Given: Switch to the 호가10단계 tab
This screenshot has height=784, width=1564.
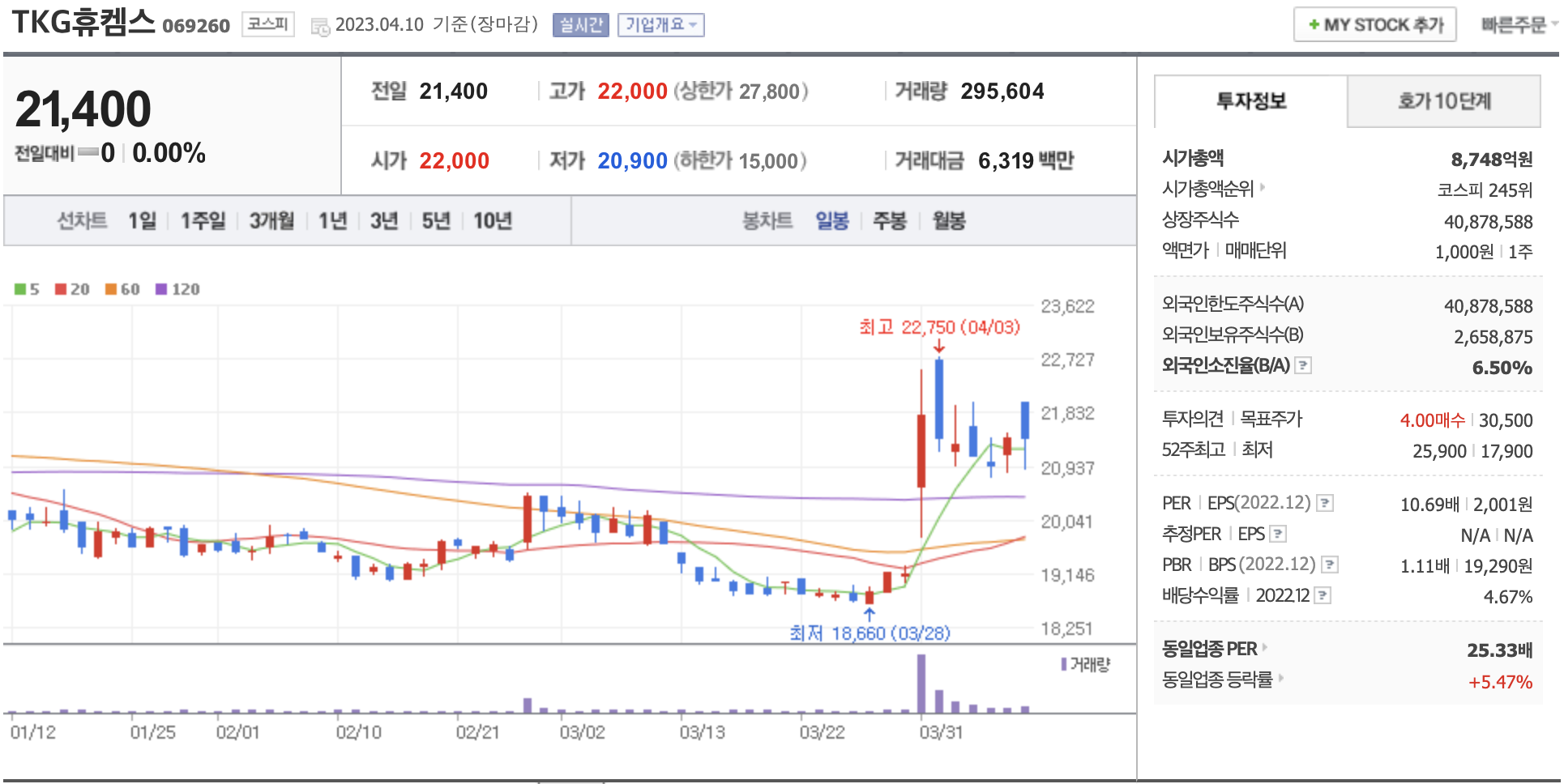Looking at the screenshot, I should pyautogui.click(x=1443, y=101).
